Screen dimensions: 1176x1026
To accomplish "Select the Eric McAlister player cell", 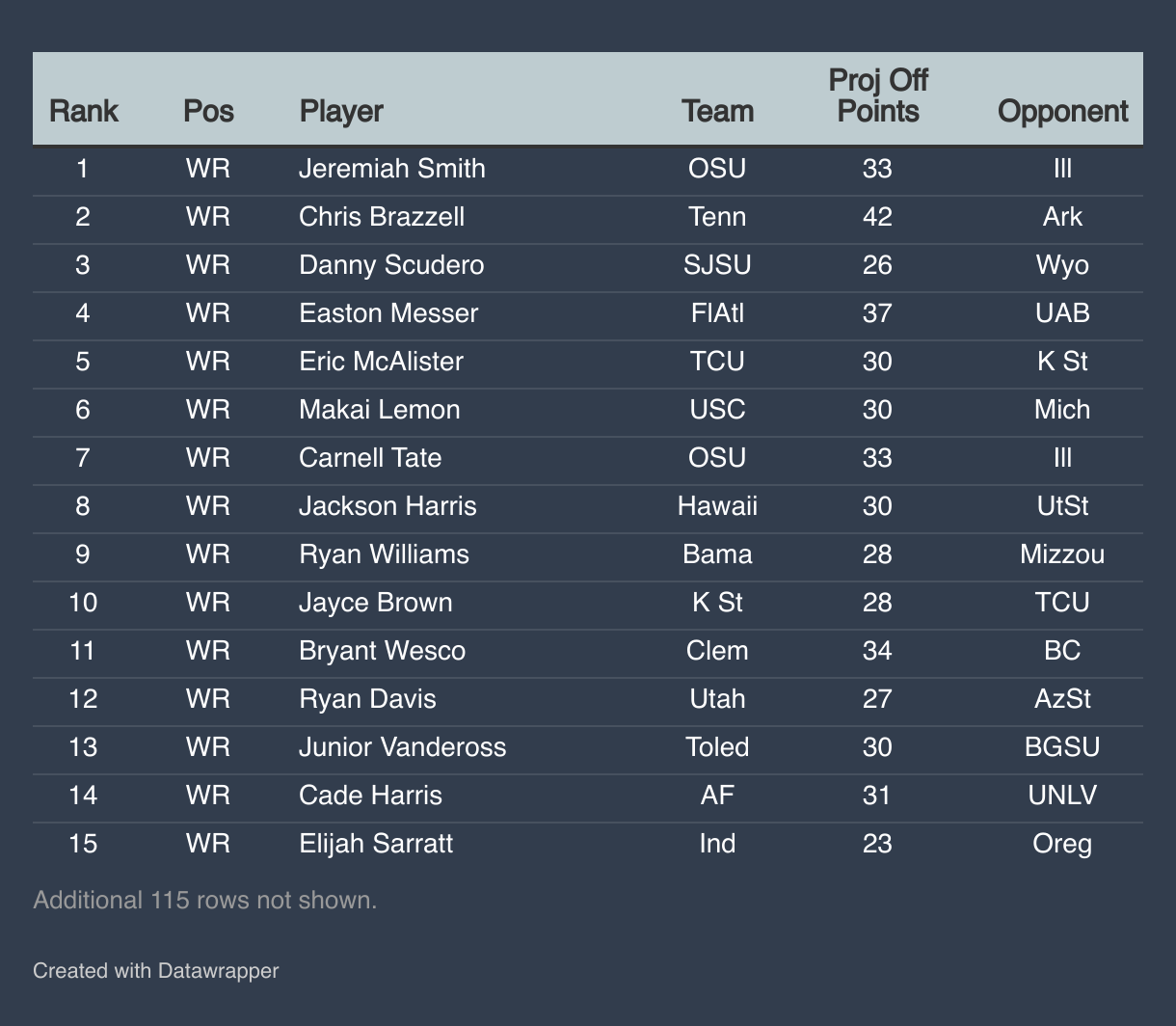I will (x=381, y=362).
